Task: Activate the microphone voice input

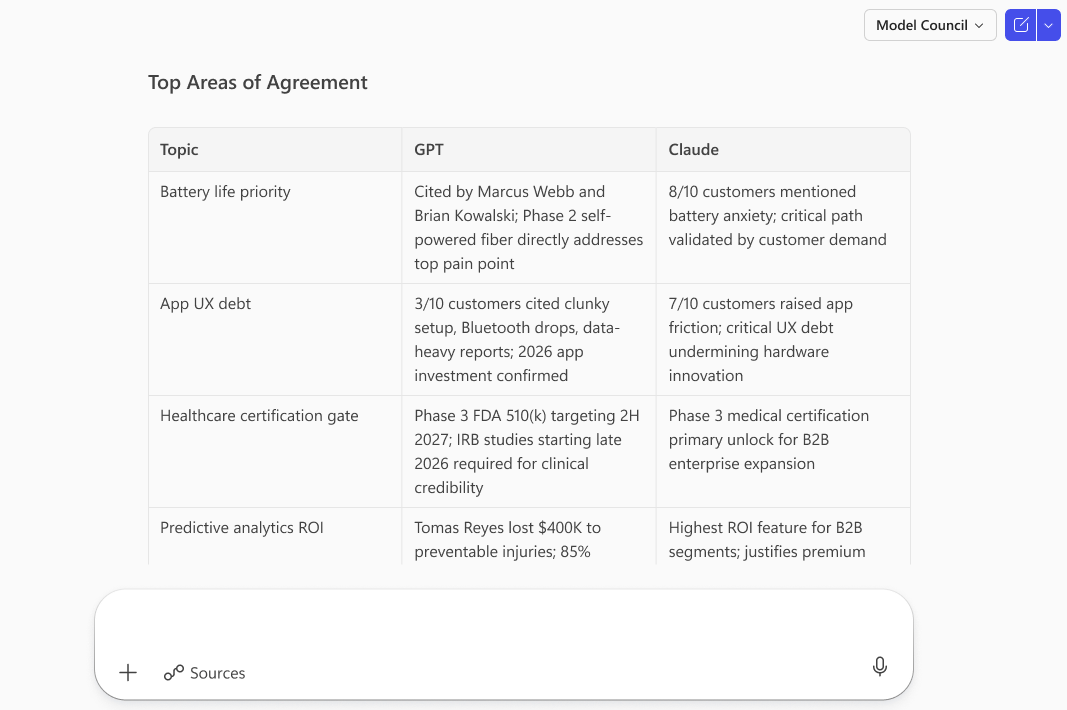Action: pyautogui.click(x=879, y=667)
